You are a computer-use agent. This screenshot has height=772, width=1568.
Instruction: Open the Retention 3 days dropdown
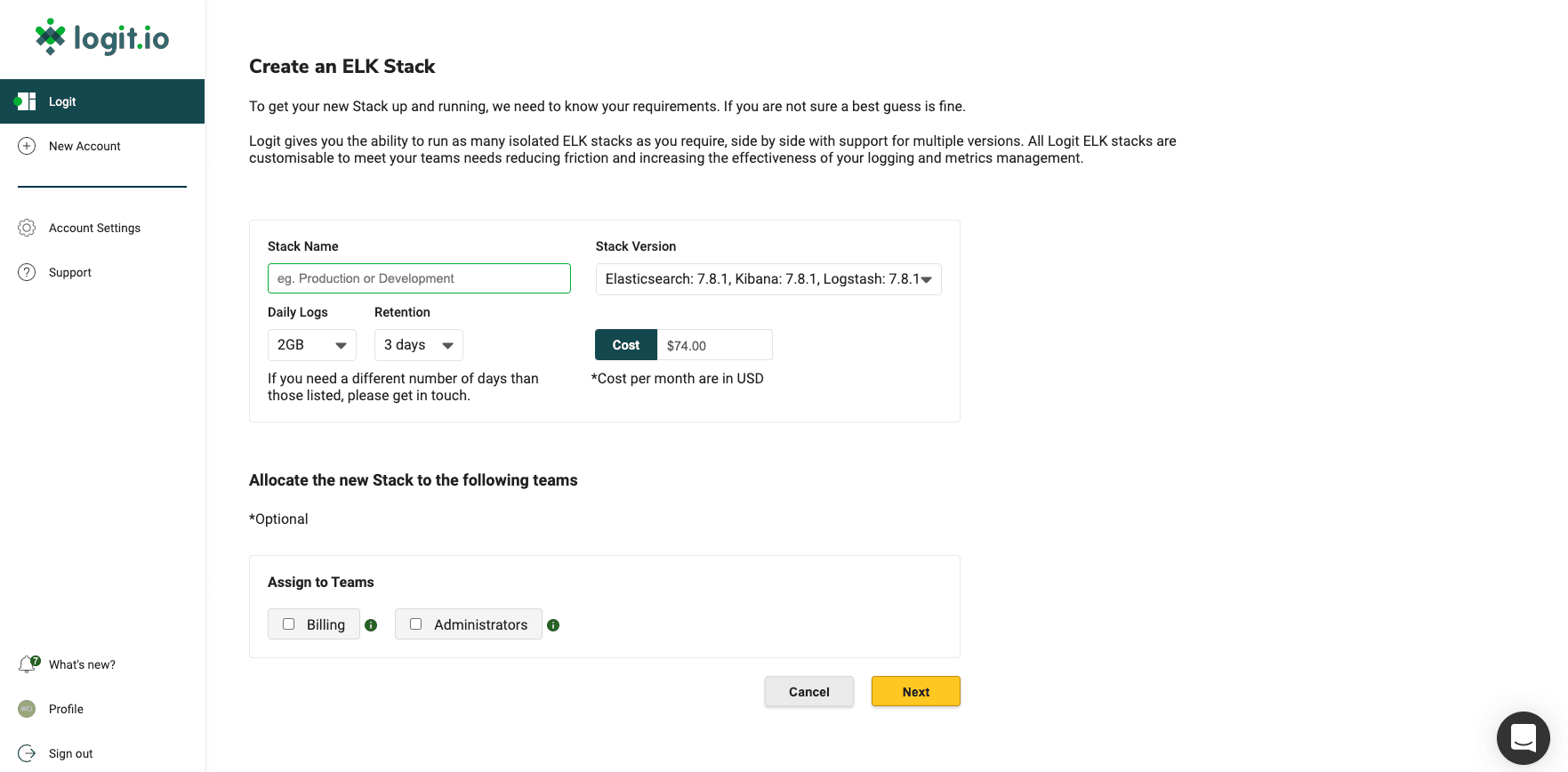coord(418,345)
